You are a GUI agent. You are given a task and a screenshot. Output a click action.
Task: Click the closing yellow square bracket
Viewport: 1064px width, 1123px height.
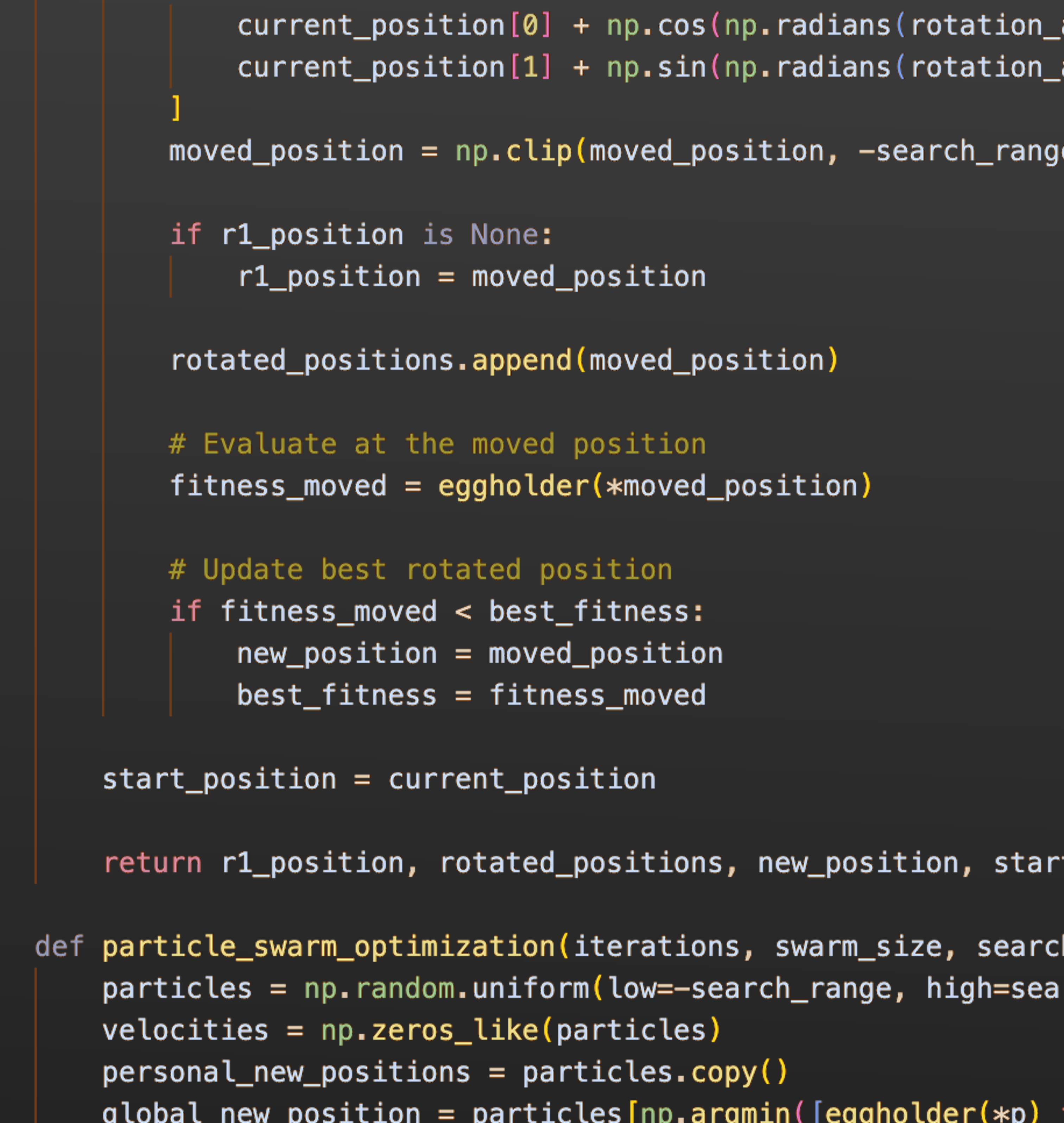pos(176,108)
